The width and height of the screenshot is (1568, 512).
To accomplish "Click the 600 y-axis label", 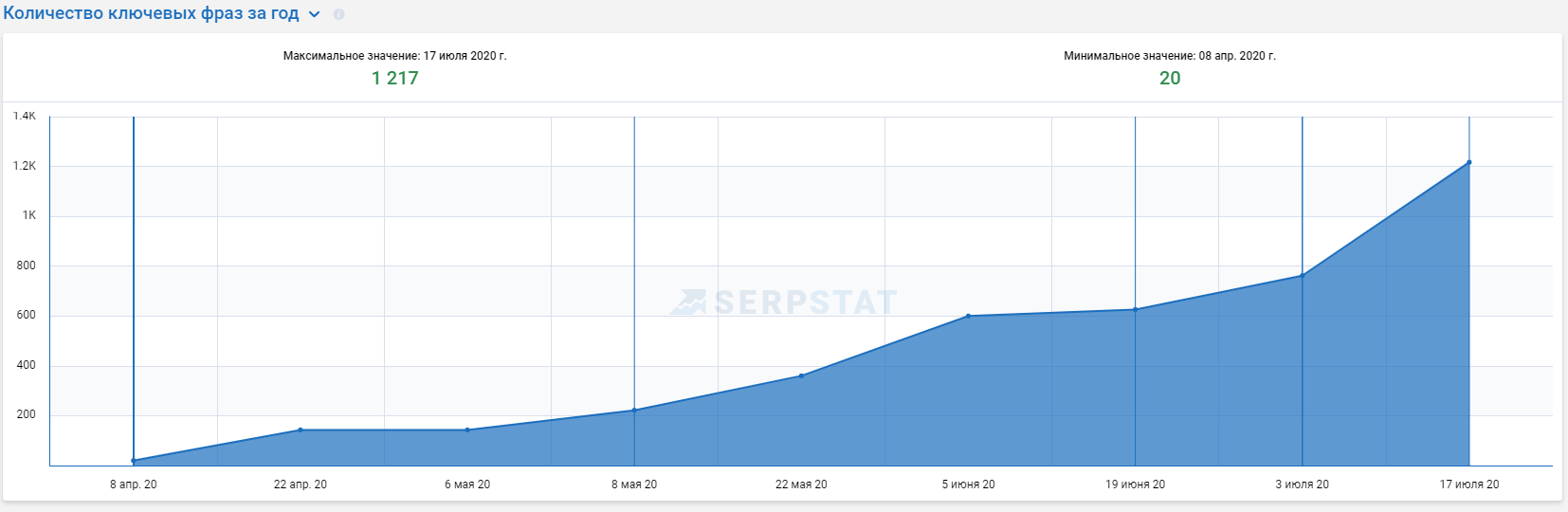I will [x=27, y=315].
